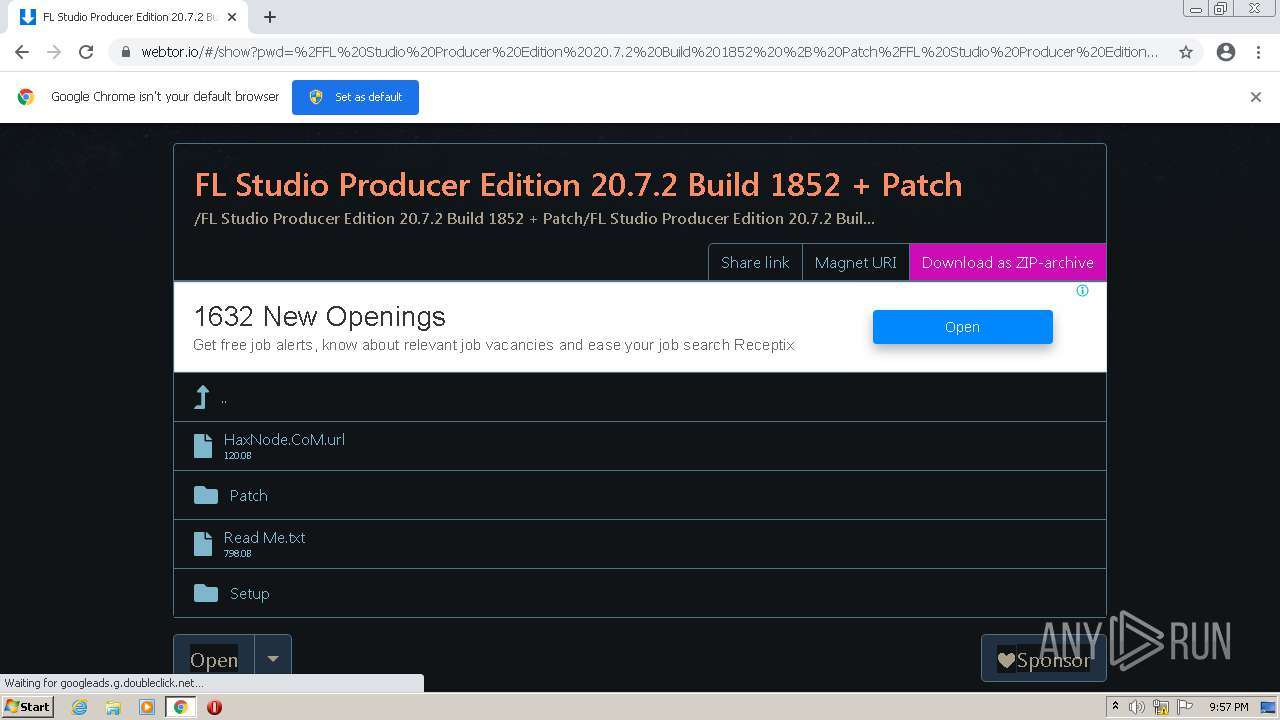Open the Chrome profile avatar
1280x720 pixels.
[x=1226, y=52]
